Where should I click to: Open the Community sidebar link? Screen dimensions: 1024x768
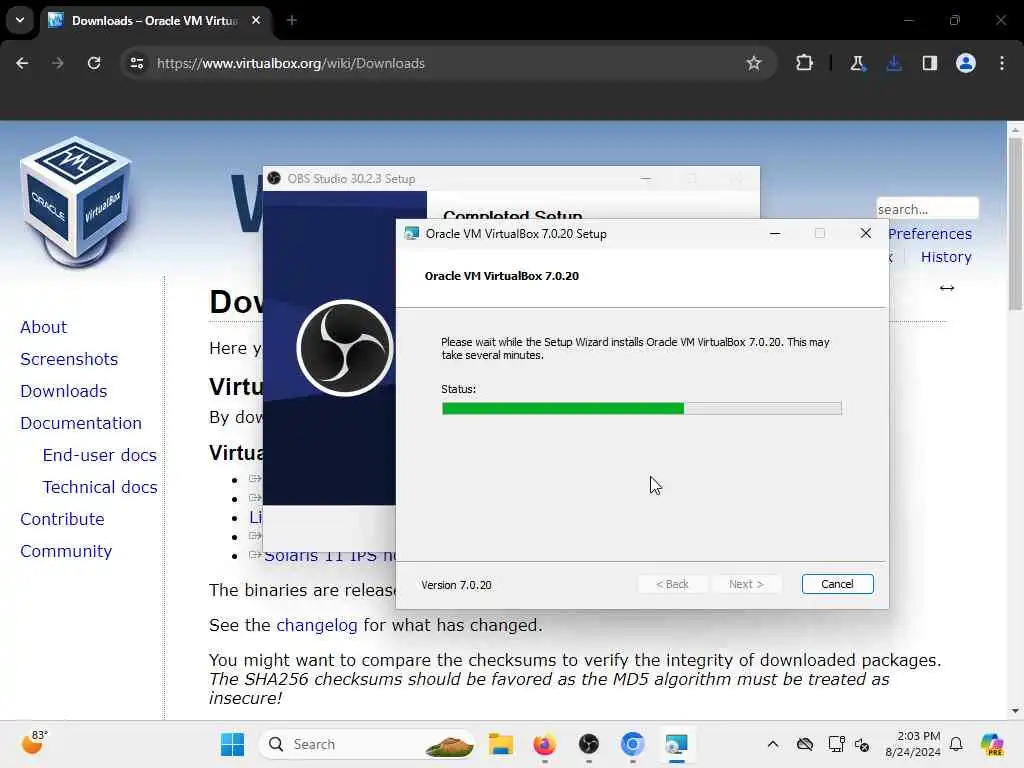pyautogui.click(x=66, y=551)
